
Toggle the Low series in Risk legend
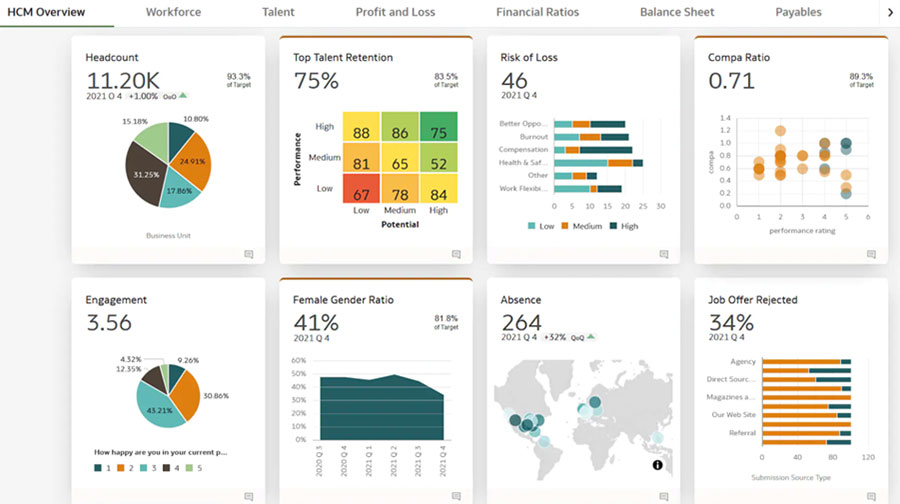[539, 226]
